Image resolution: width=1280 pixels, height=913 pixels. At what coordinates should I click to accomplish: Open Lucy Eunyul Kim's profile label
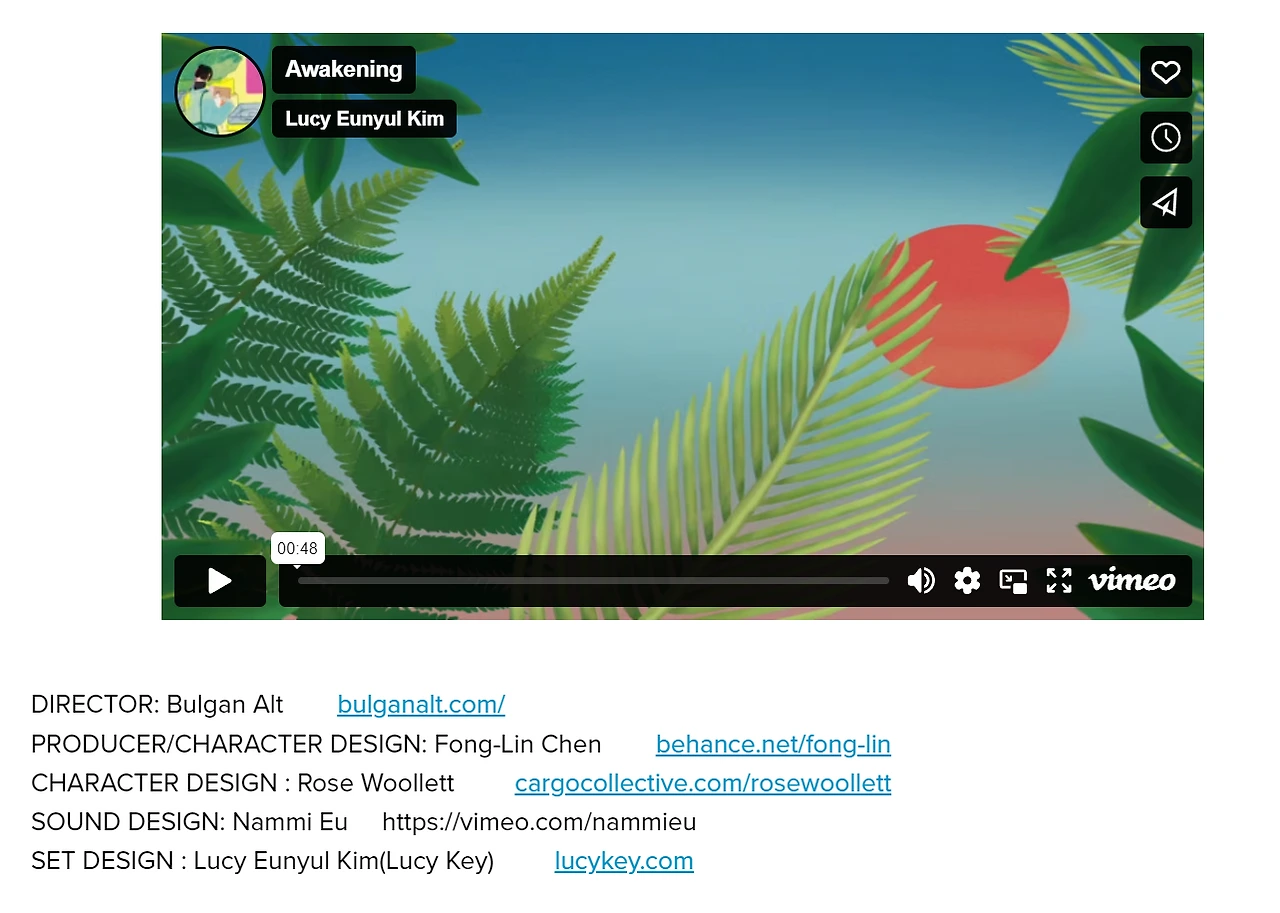pos(364,119)
